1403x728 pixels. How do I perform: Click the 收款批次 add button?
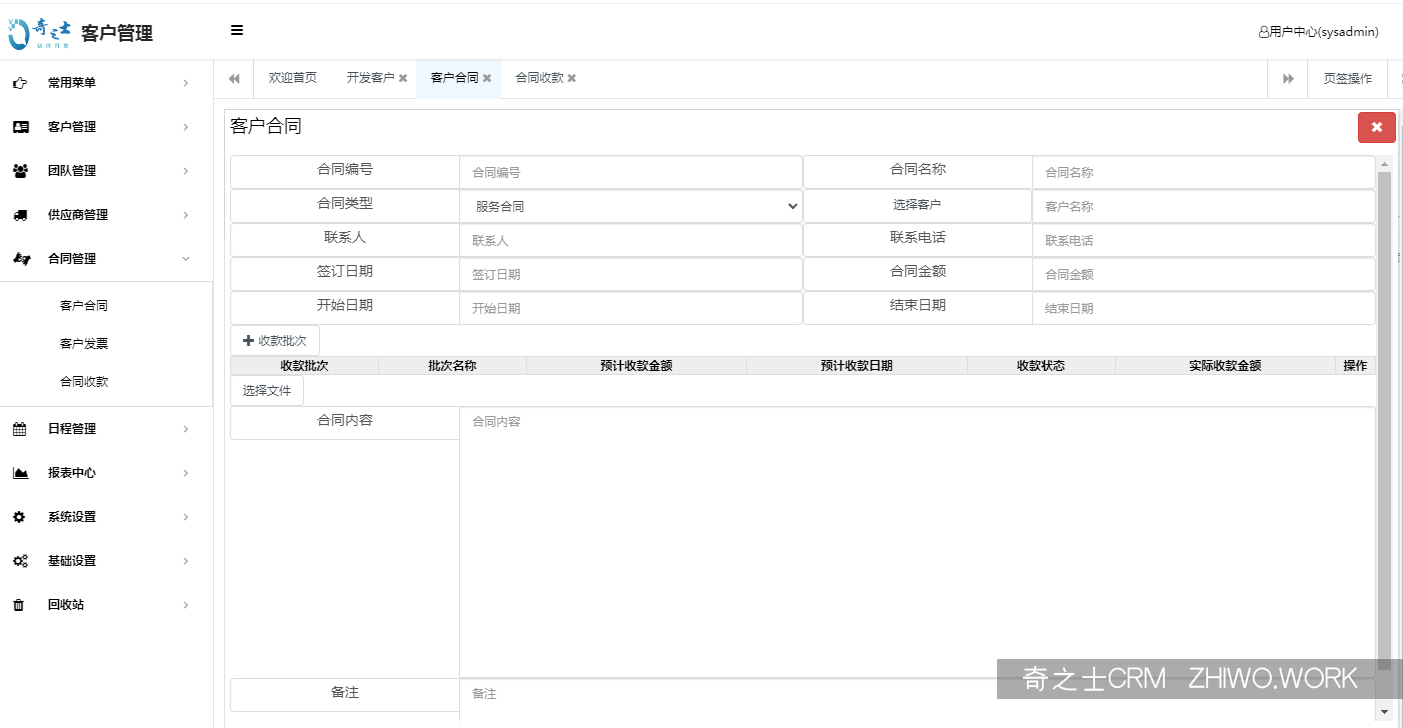[274, 339]
